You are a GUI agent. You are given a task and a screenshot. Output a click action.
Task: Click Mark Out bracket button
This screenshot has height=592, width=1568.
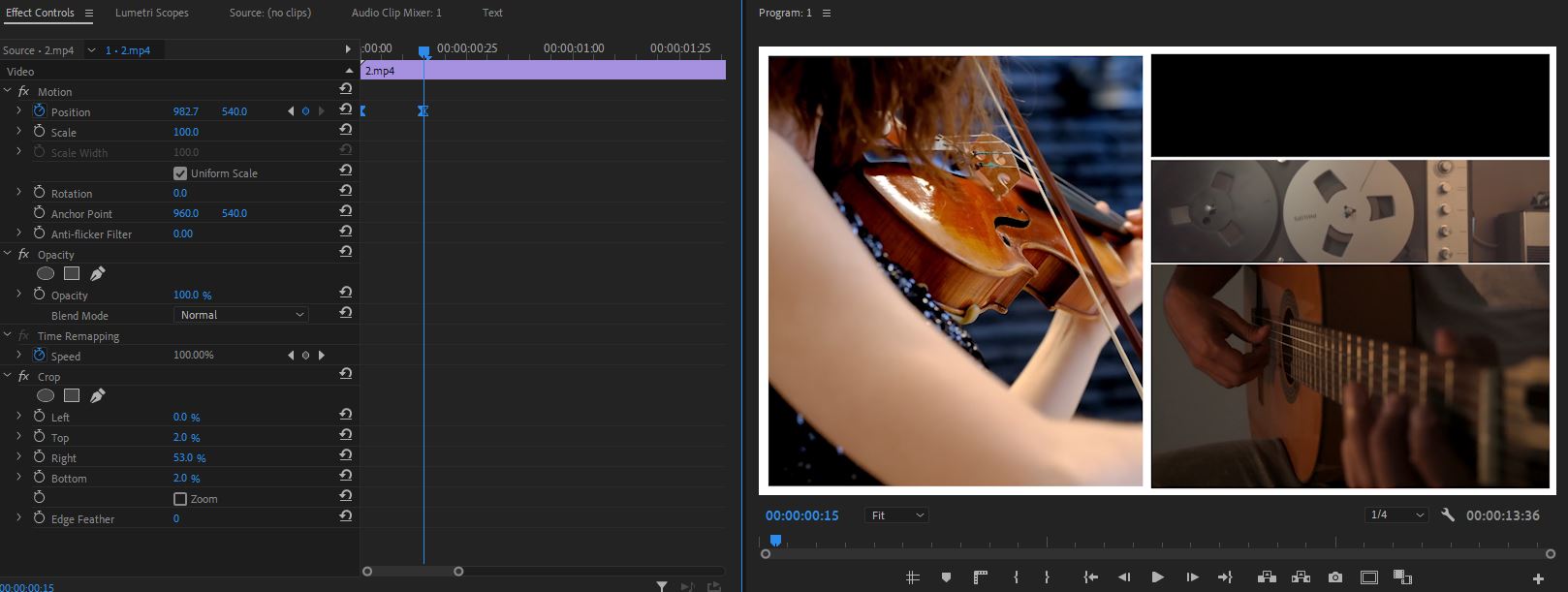click(1047, 577)
